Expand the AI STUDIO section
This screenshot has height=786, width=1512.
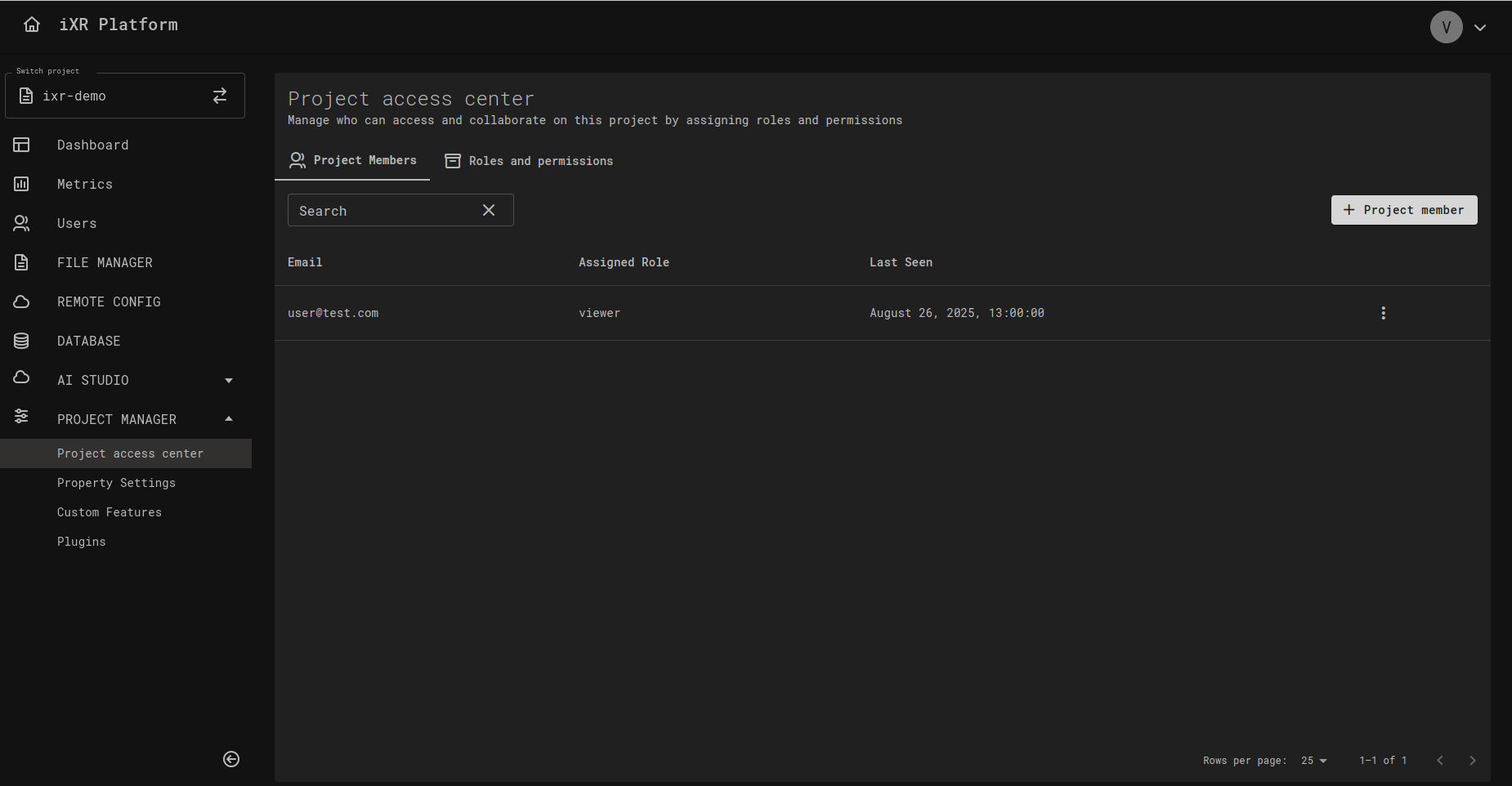pos(229,380)
